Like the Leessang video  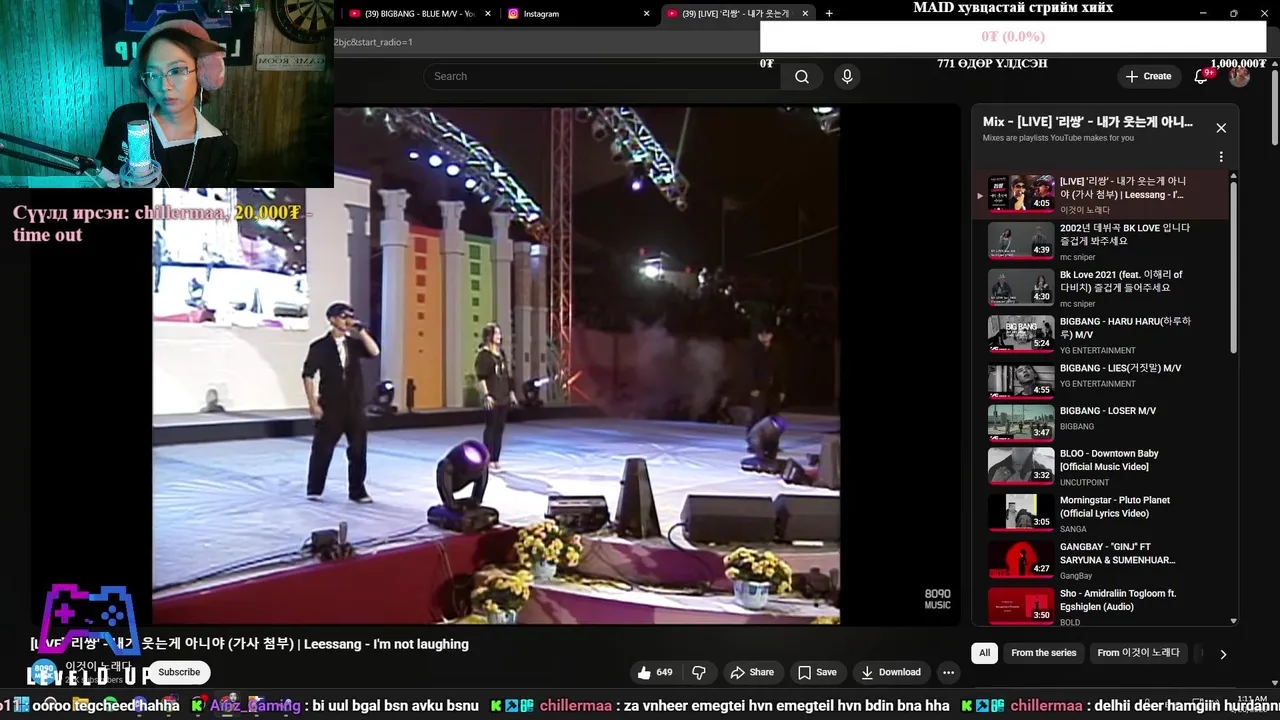(656, 672)
